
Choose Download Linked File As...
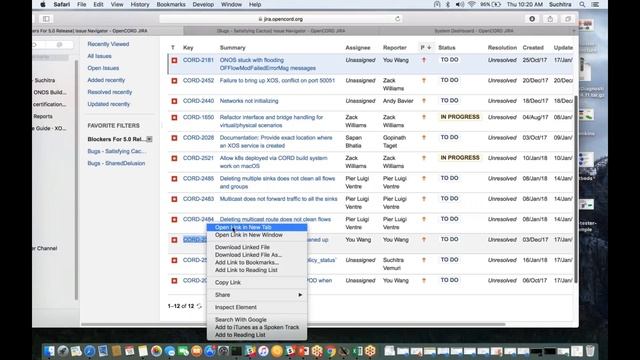(257, 255)
